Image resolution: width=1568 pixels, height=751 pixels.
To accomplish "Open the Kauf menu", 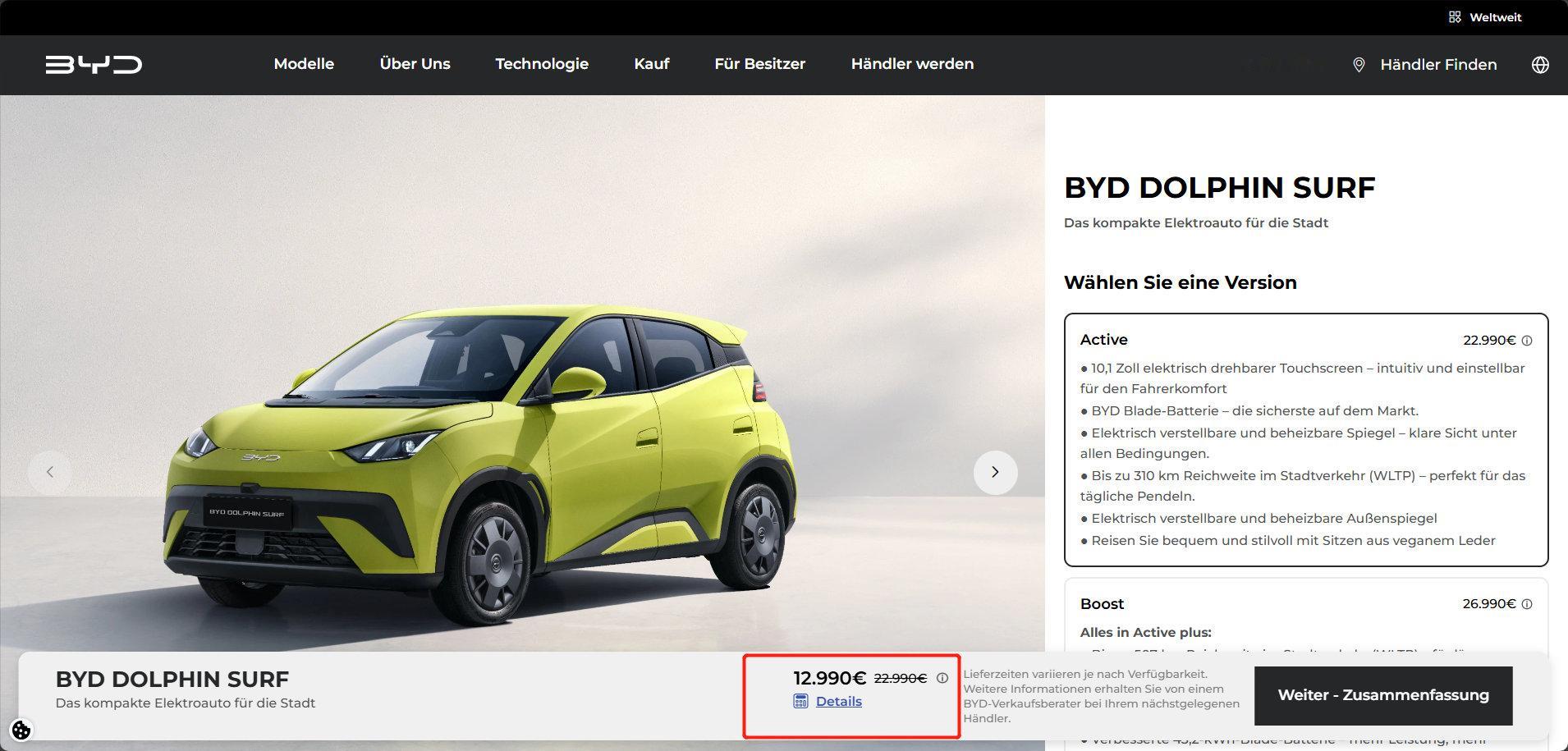I will pos(652,64).
